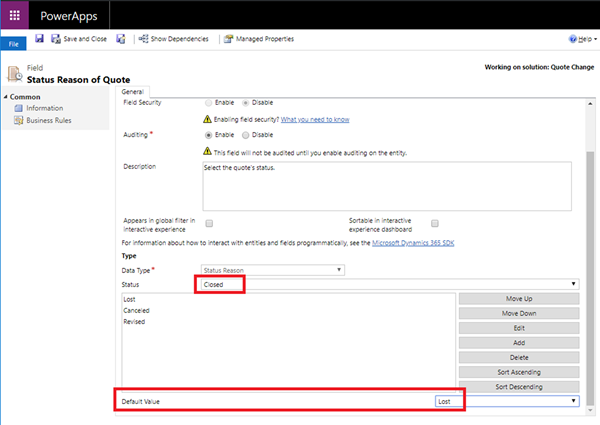Check Appears in global filter checkbox

click(x=209, y=223)
